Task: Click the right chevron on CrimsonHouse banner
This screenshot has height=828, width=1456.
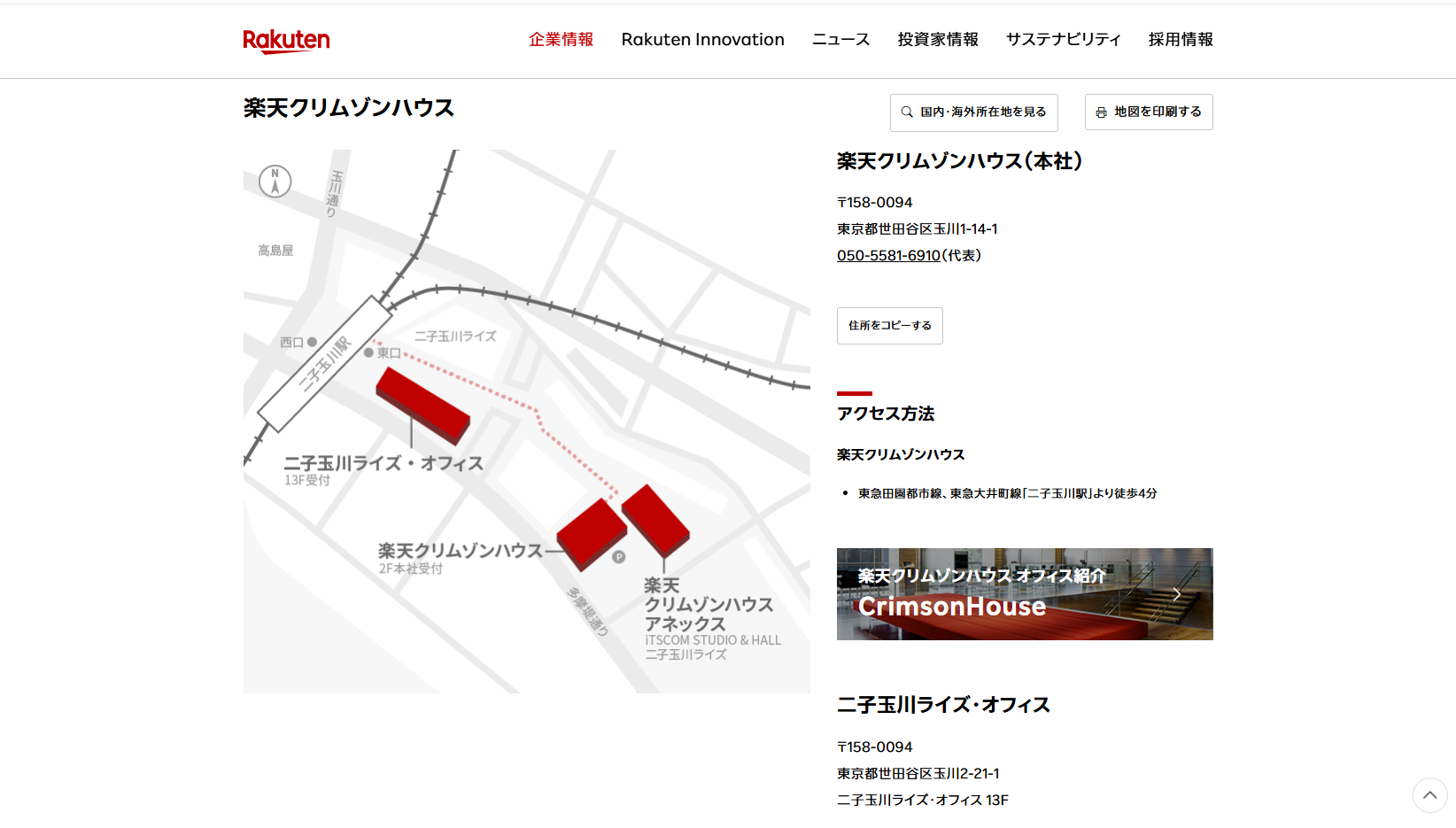Action: tap(1176, 594)
